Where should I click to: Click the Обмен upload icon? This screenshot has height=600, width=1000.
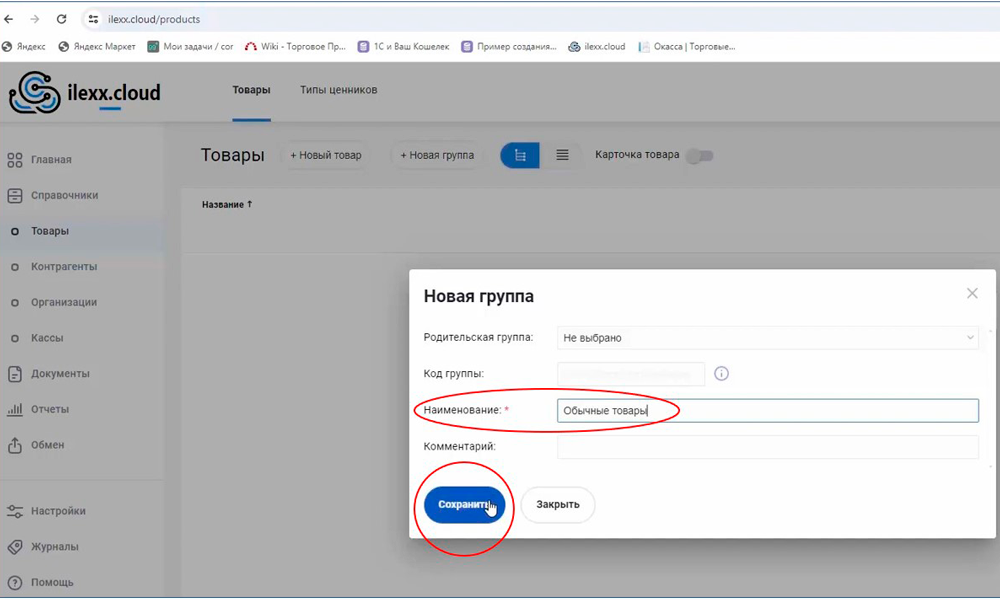click(15, 446)
